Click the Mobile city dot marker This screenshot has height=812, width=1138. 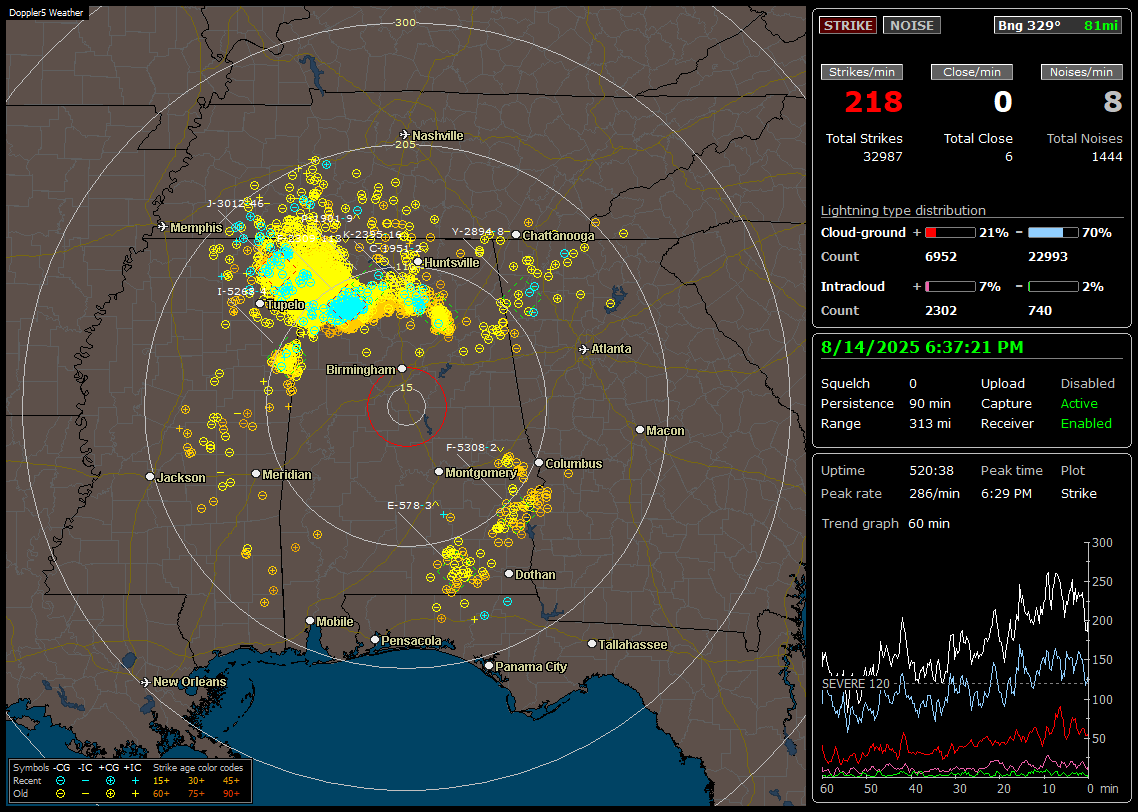(x=310, y=620)
